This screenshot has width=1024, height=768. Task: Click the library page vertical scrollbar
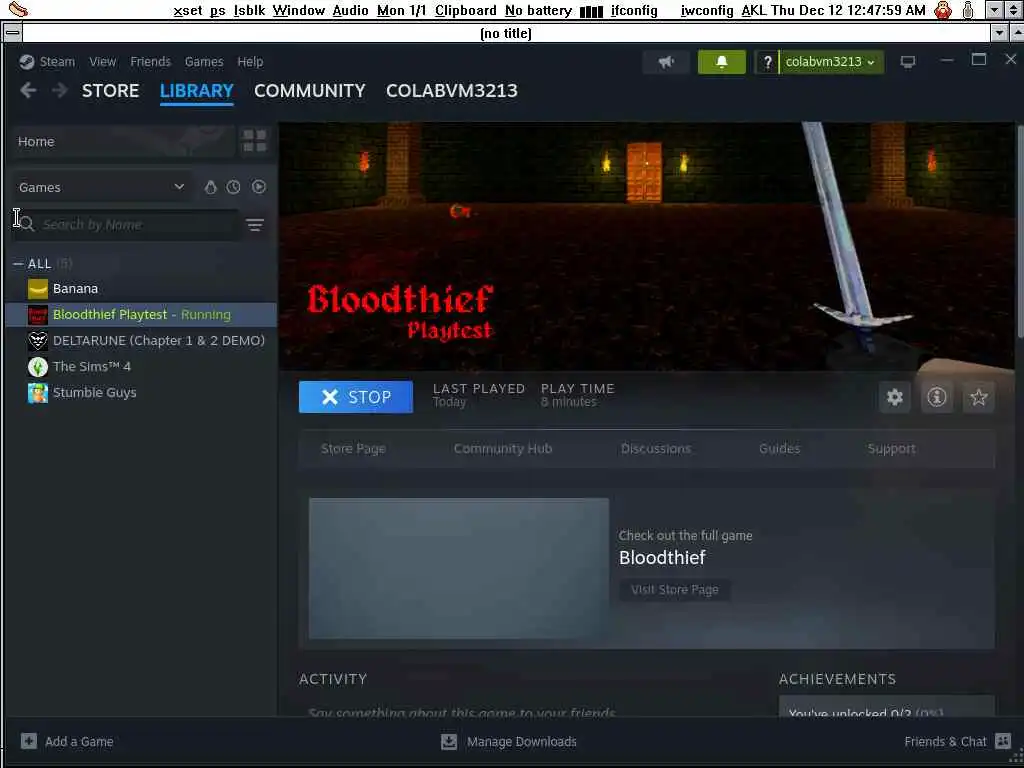pyautogui.click(x=1019, y=232)
